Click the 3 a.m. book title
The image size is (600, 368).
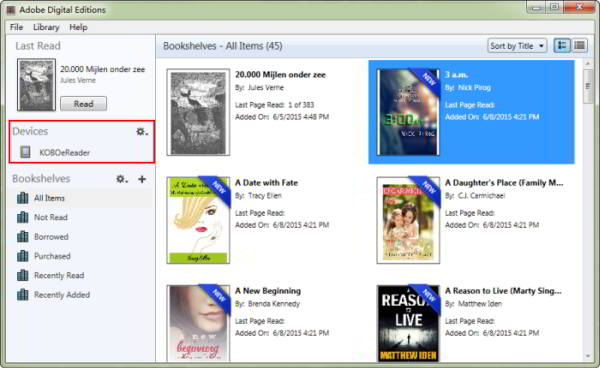click(x=457, y=75)
